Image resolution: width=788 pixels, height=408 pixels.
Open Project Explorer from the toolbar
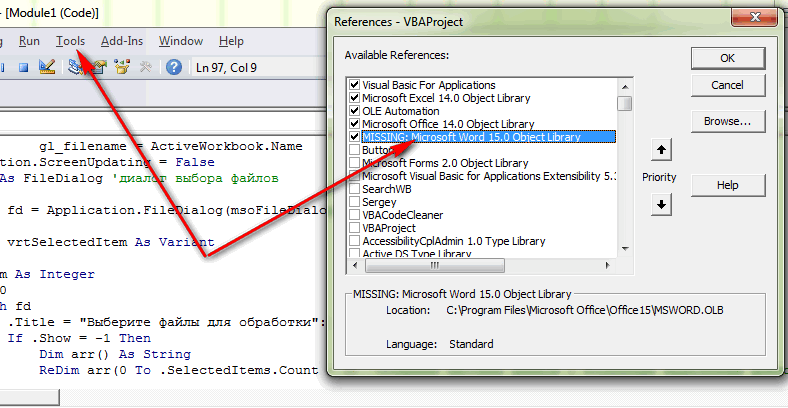[x=77, y=67]
